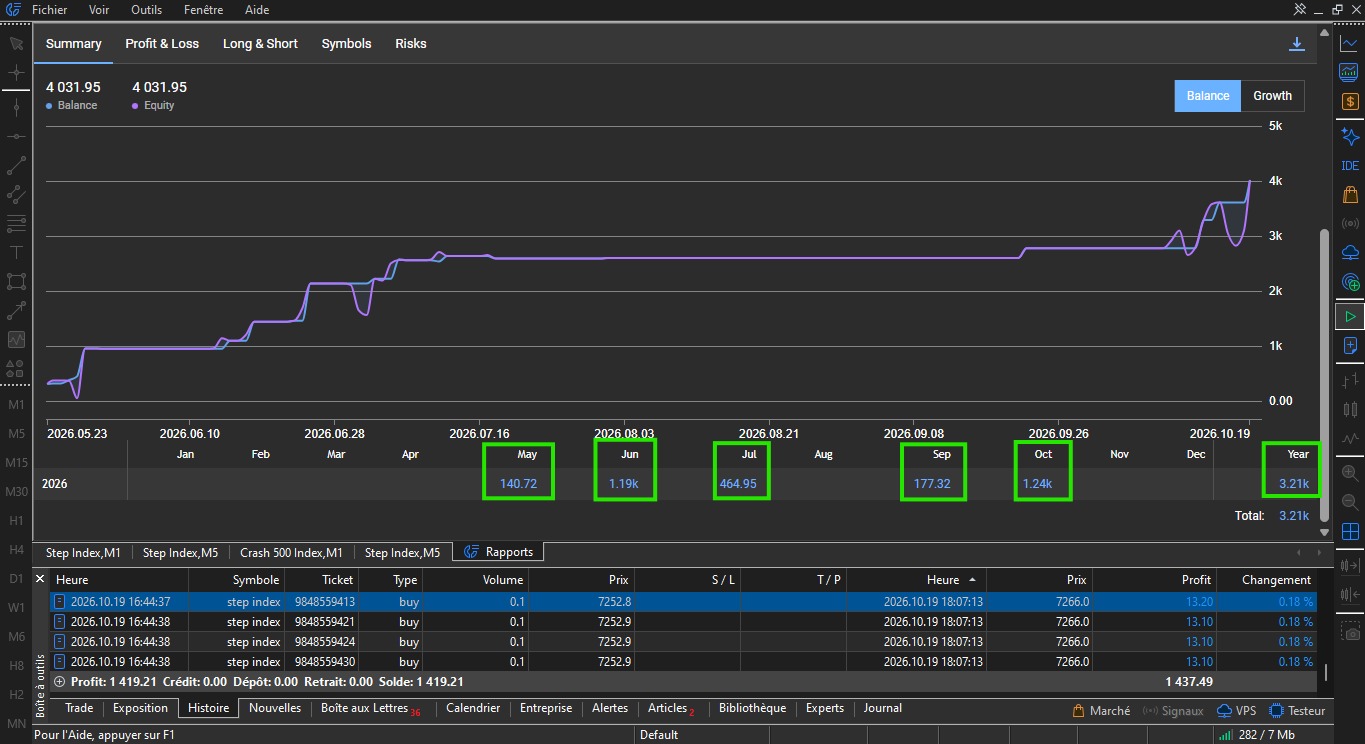
Task: Select the M1 timeframe
Action: click(16, 405)
